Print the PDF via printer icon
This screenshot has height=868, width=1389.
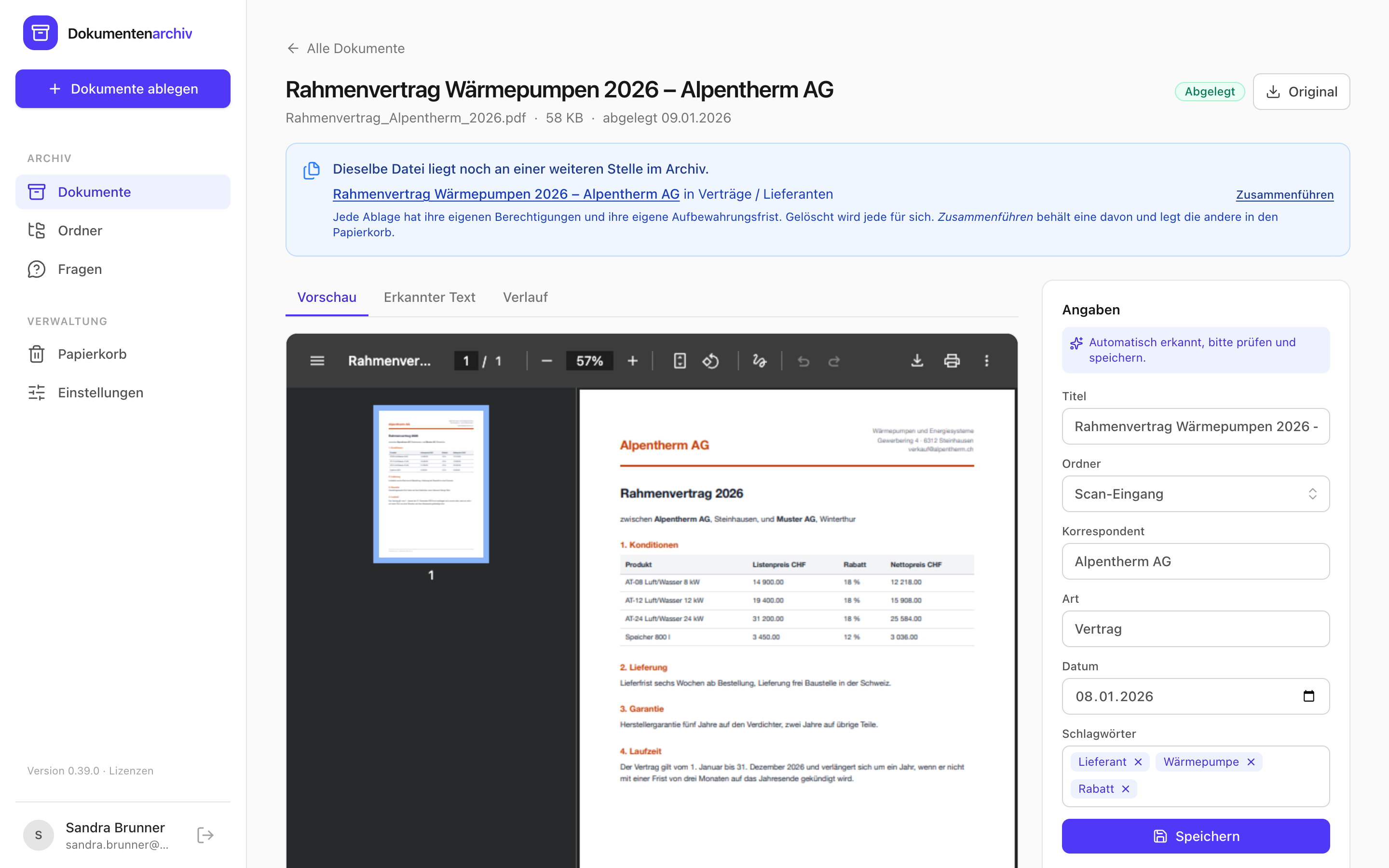pos(952,361)
